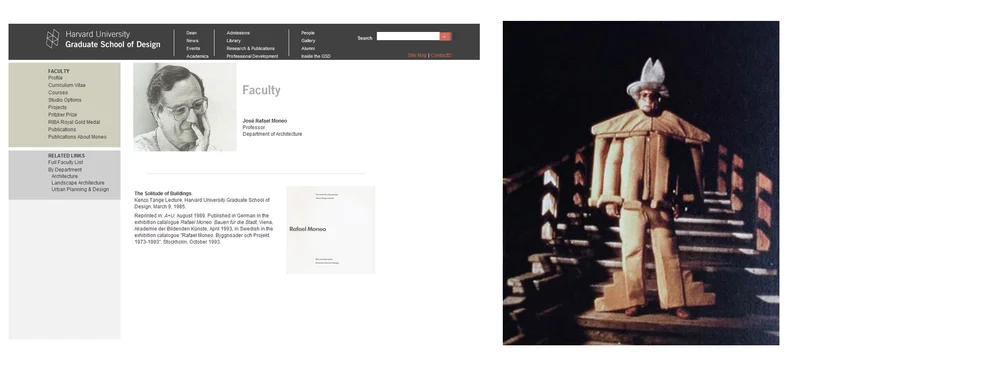This screenshot has height=384, width=1000.
Task: Open the Courses sidebar link
Action: [x=57, y=93]
